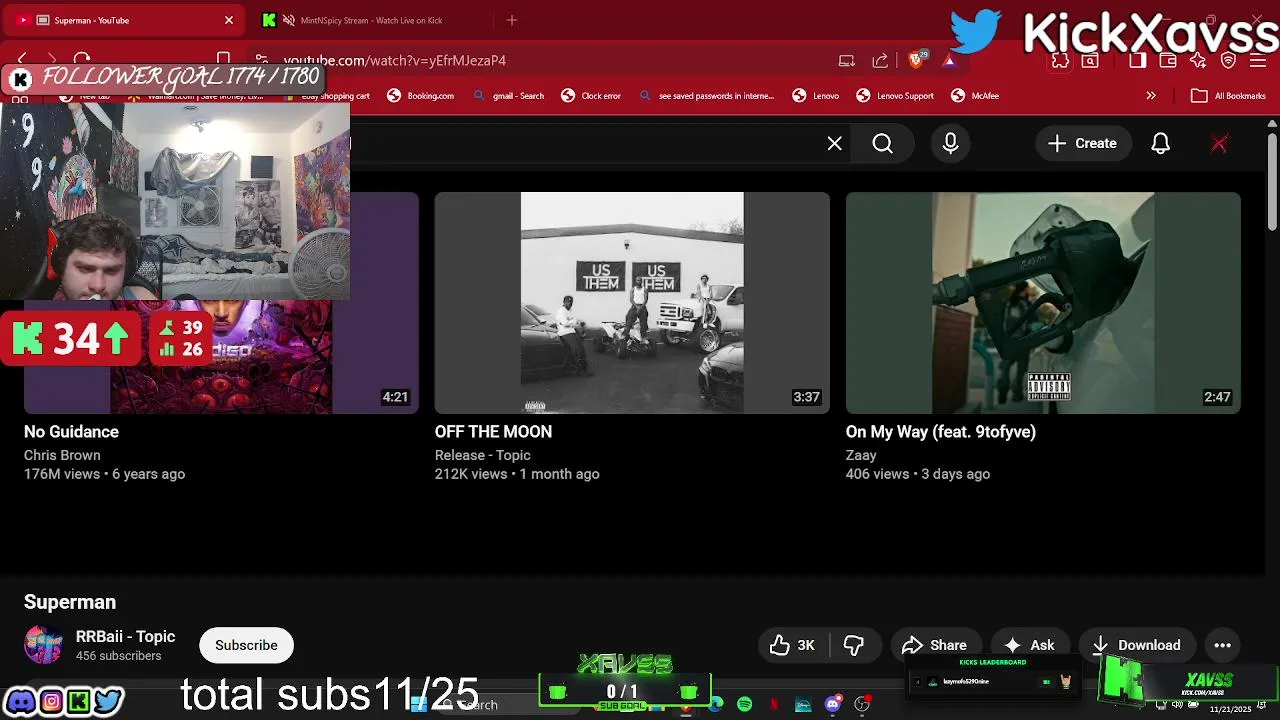Play OFF THE MOON thumbnail
This screenshot has height=720, width=1280.
[x=632, y=302]
